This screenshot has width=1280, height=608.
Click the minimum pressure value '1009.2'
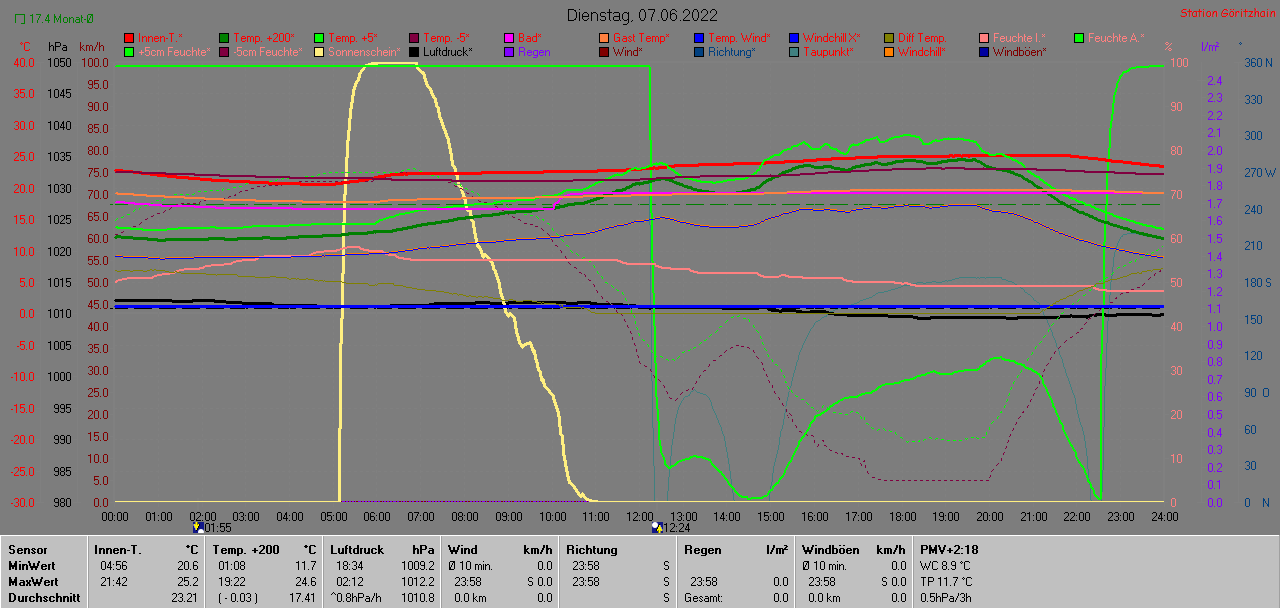click(x=418, y=566)
